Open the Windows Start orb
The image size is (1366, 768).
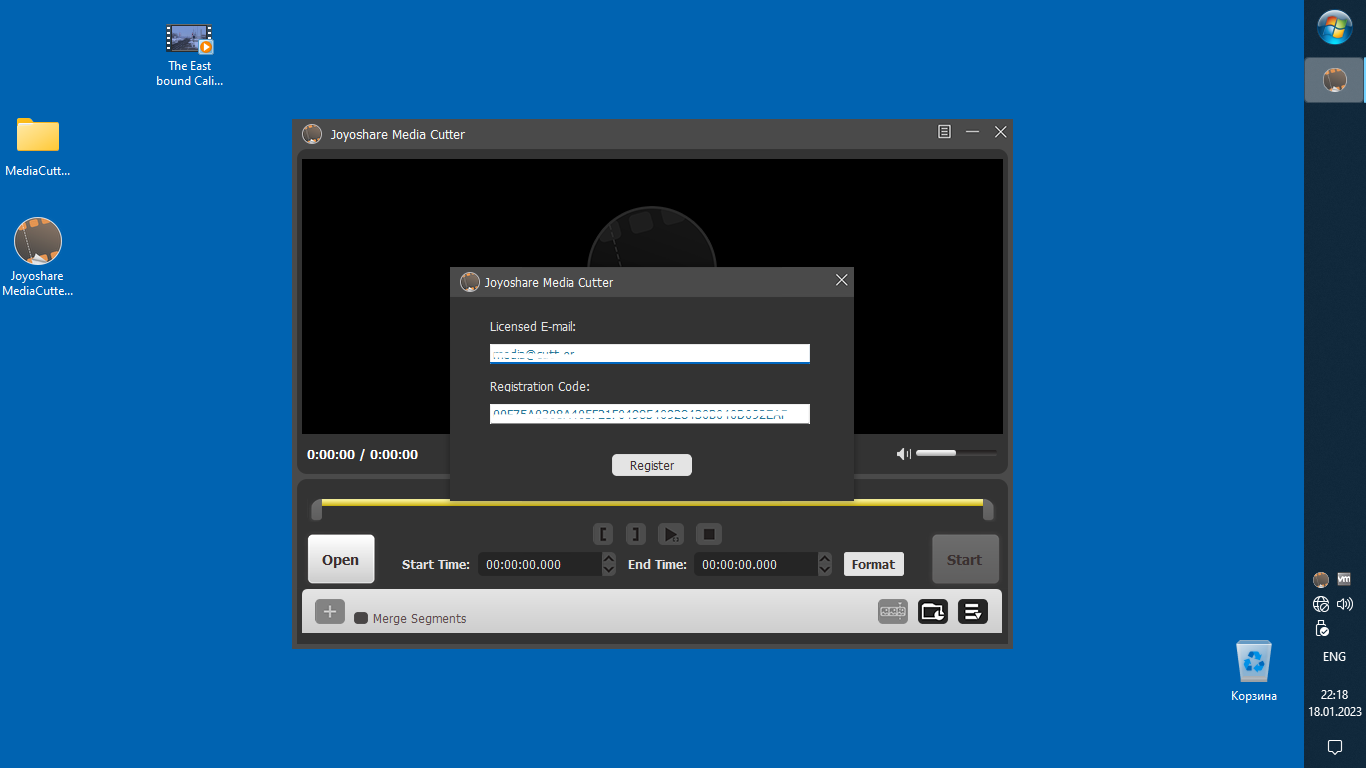coord(1334,27)
